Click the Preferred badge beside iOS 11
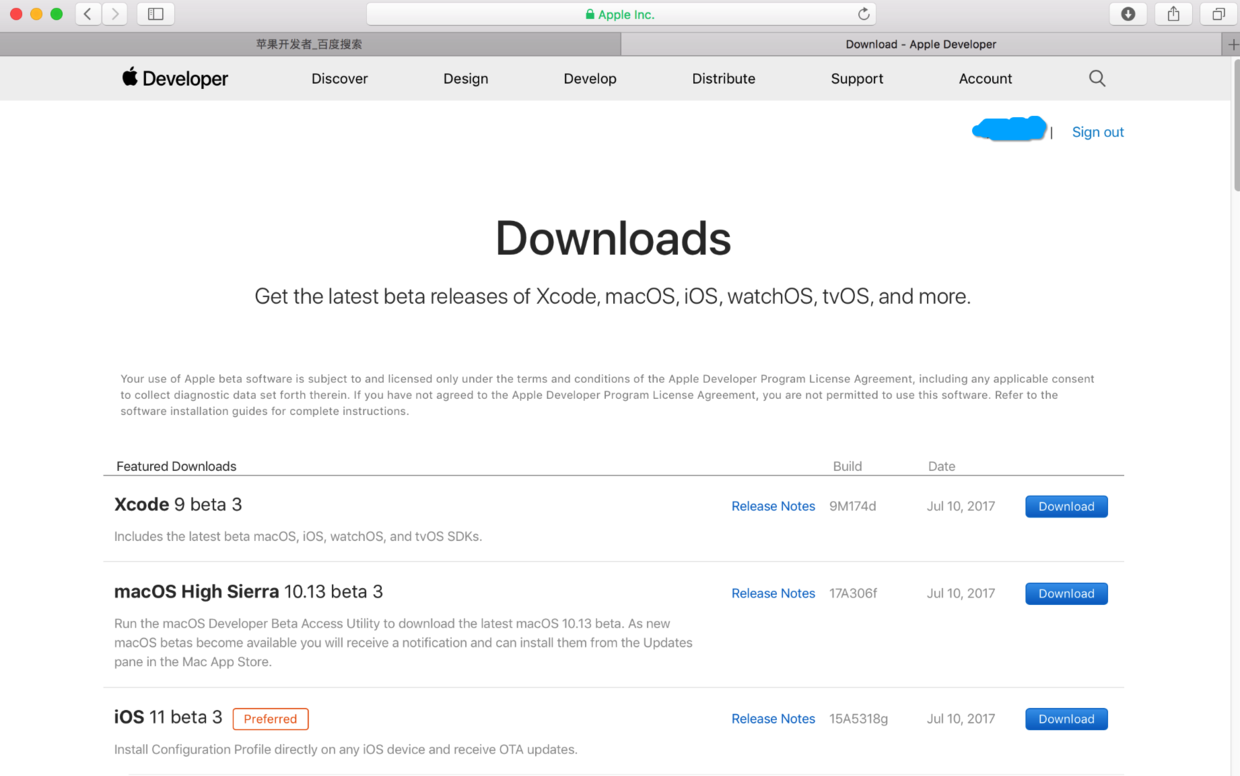1240x776 pixels. 270,719
